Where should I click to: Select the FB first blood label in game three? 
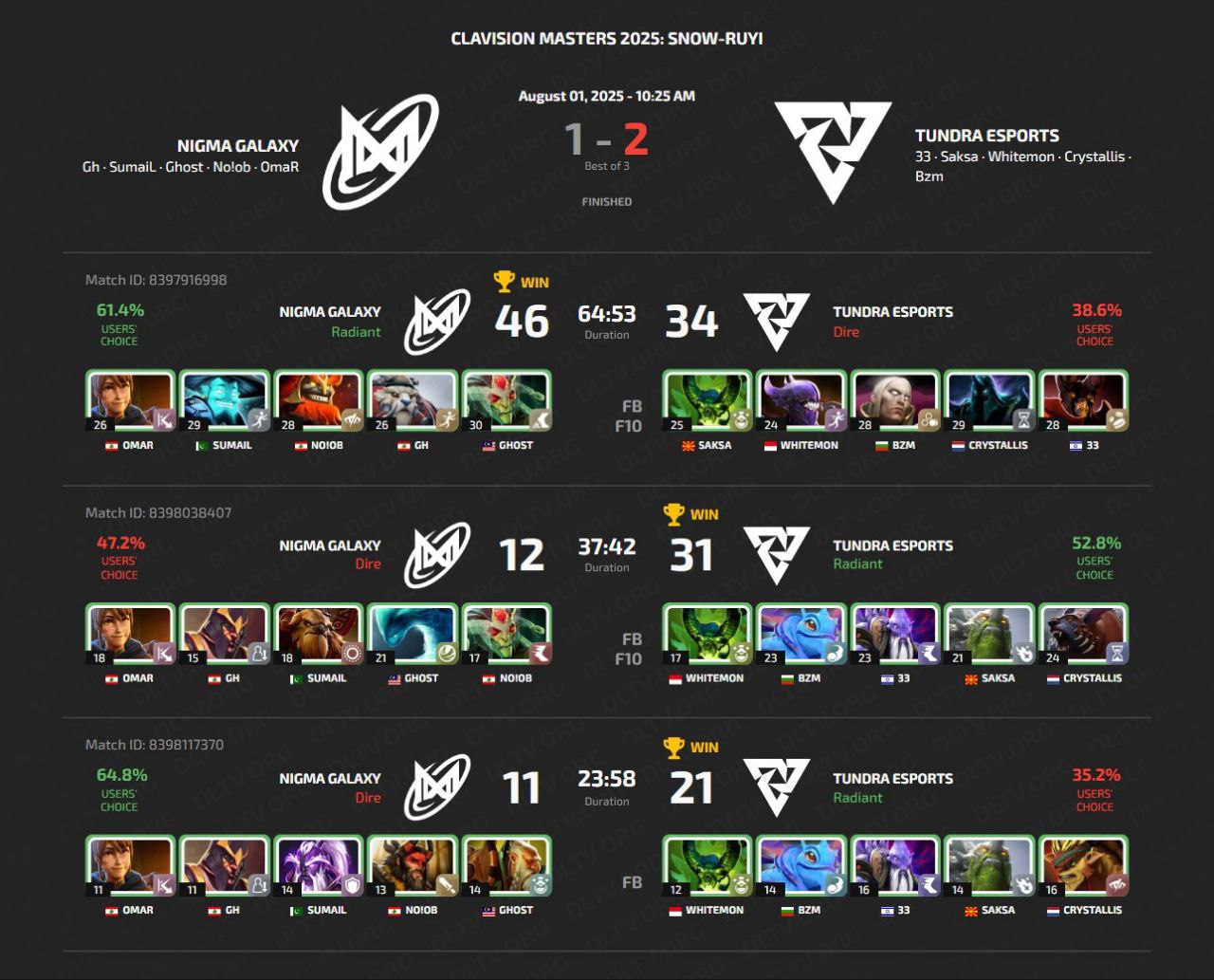[632, 882]
